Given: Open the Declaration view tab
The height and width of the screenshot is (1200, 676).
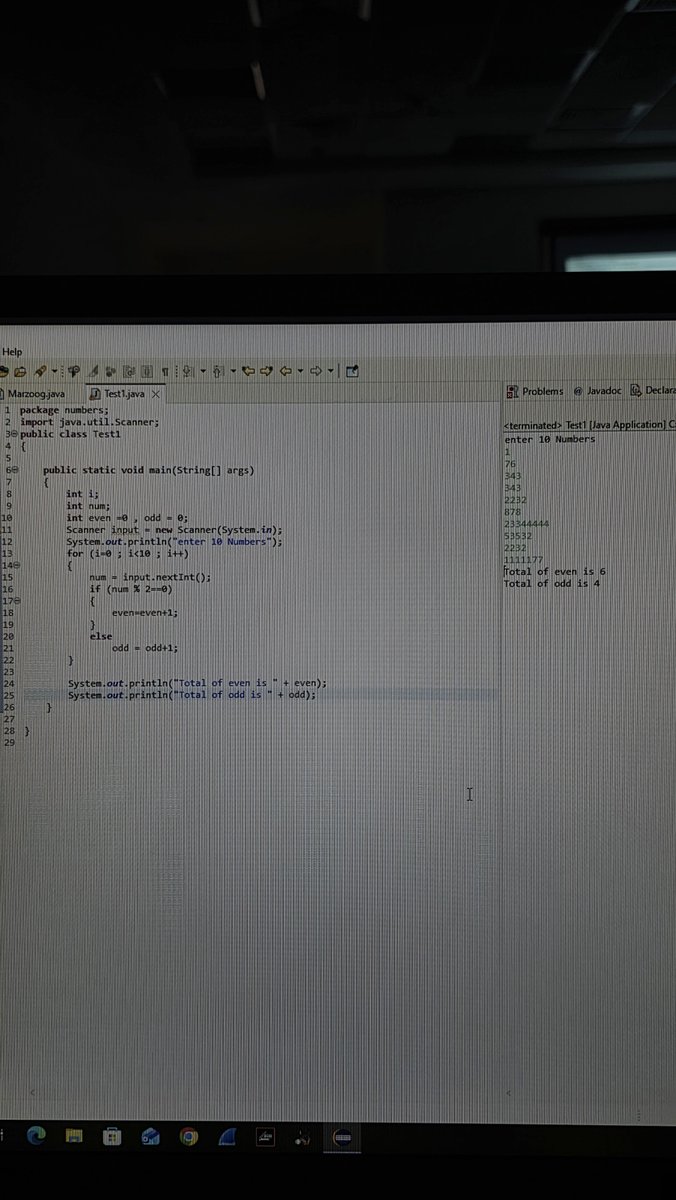Looking at the screenshot, I should click(652, 391).
